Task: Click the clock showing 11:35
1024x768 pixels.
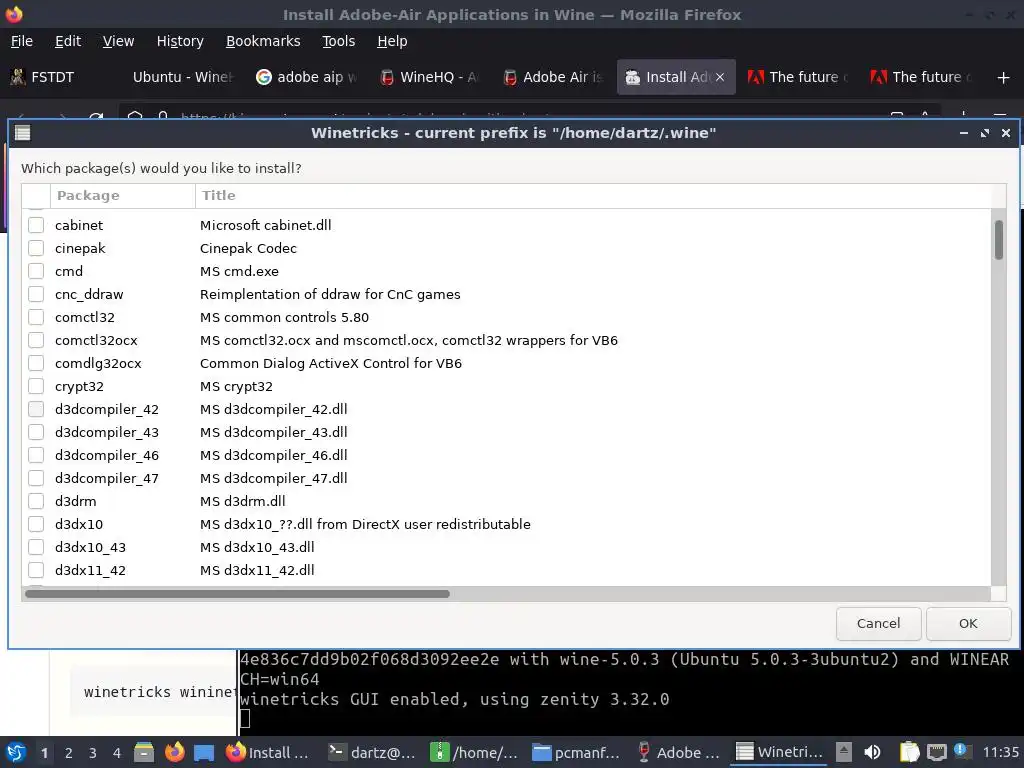Action: pyautogui.click(x=1000, y=752)
